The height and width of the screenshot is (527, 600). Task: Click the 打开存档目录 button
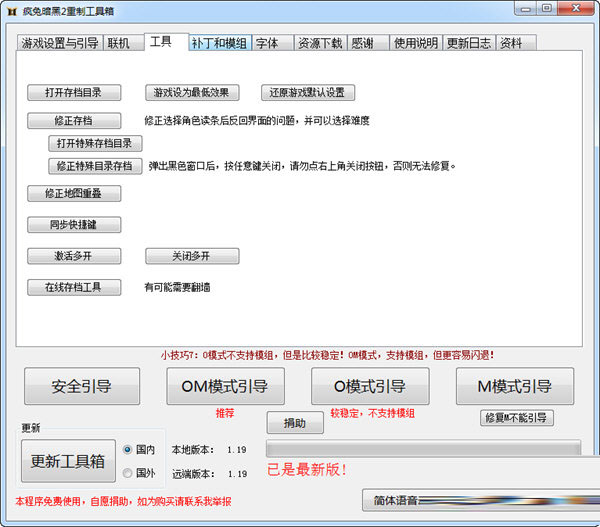coord(74,93)
